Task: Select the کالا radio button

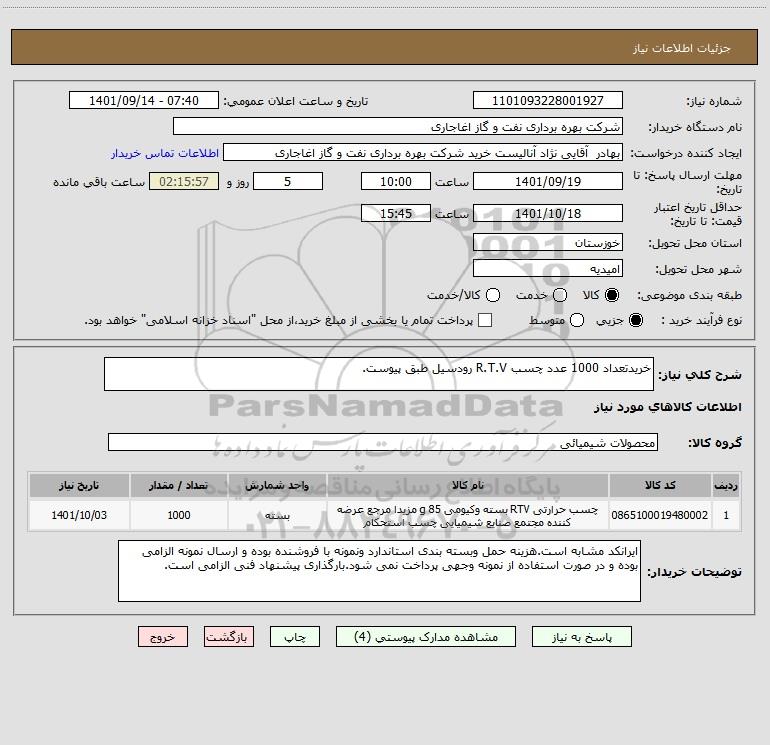Action: [x=612, y=295]
